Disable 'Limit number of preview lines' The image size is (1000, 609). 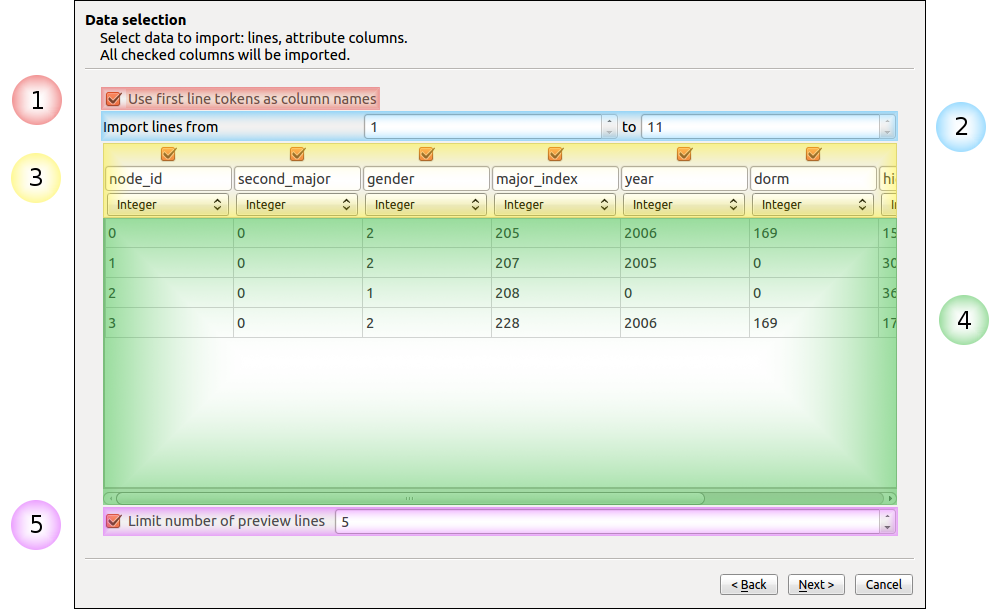click(114, 521)
